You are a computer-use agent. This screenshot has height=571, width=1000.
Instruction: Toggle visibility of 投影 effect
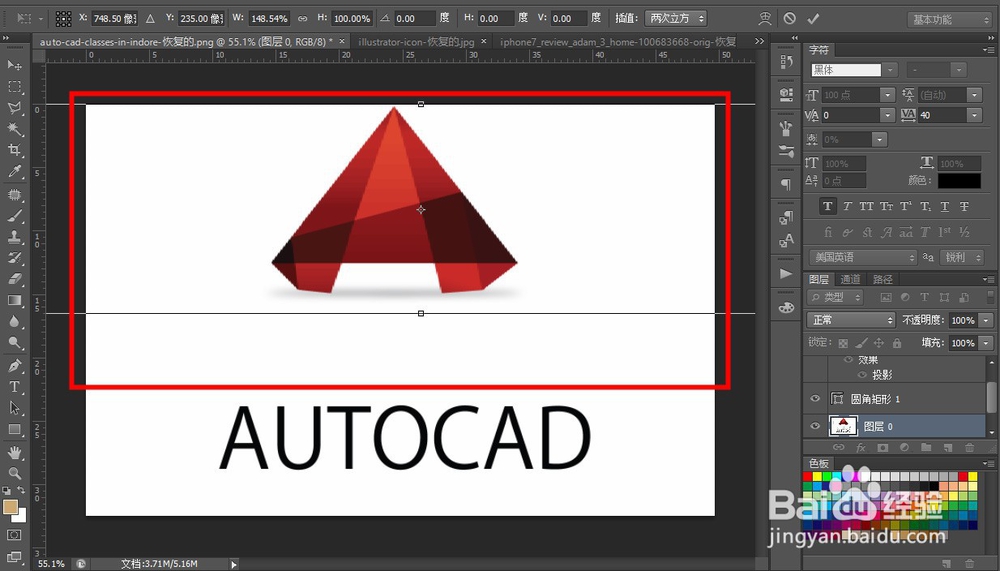point(862,375)
